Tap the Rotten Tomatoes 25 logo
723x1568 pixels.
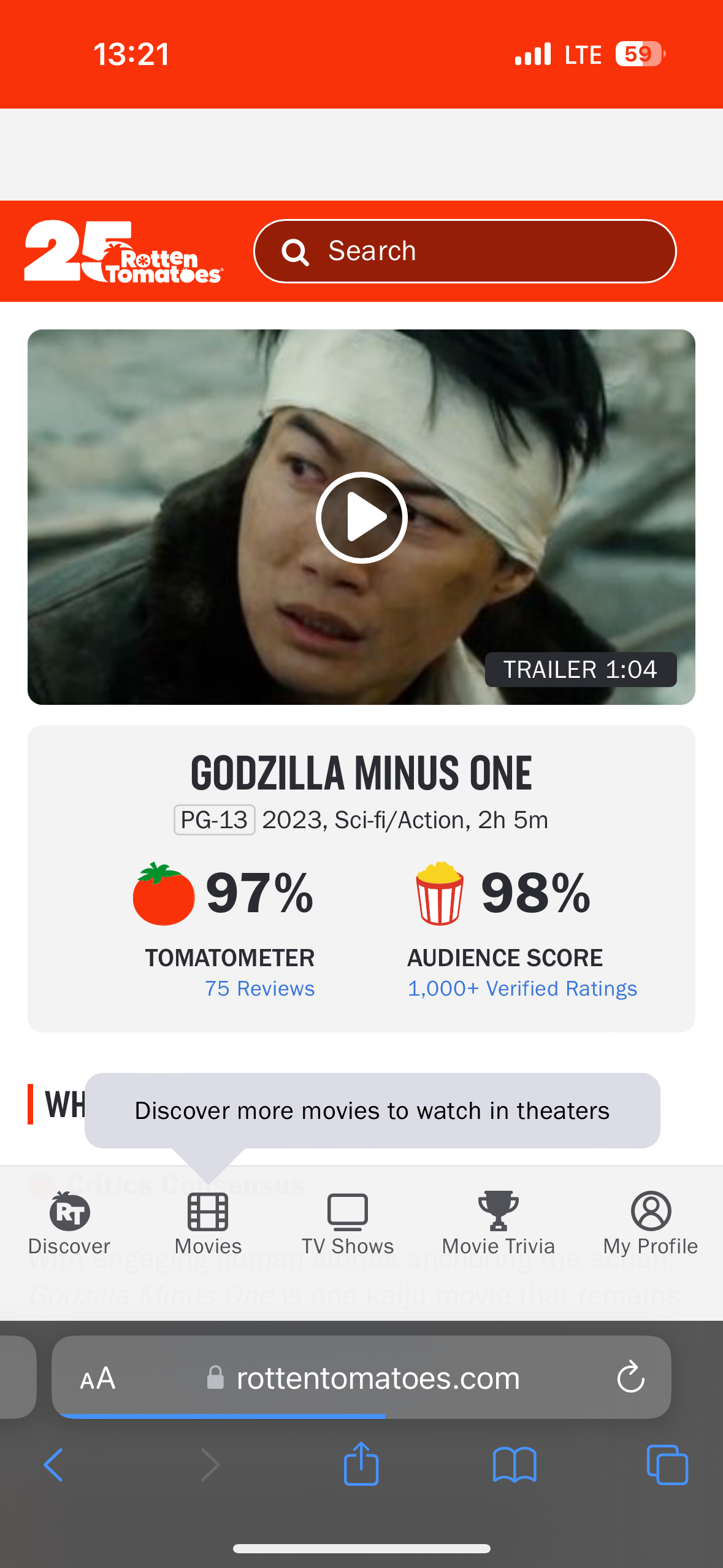[123, 252]
